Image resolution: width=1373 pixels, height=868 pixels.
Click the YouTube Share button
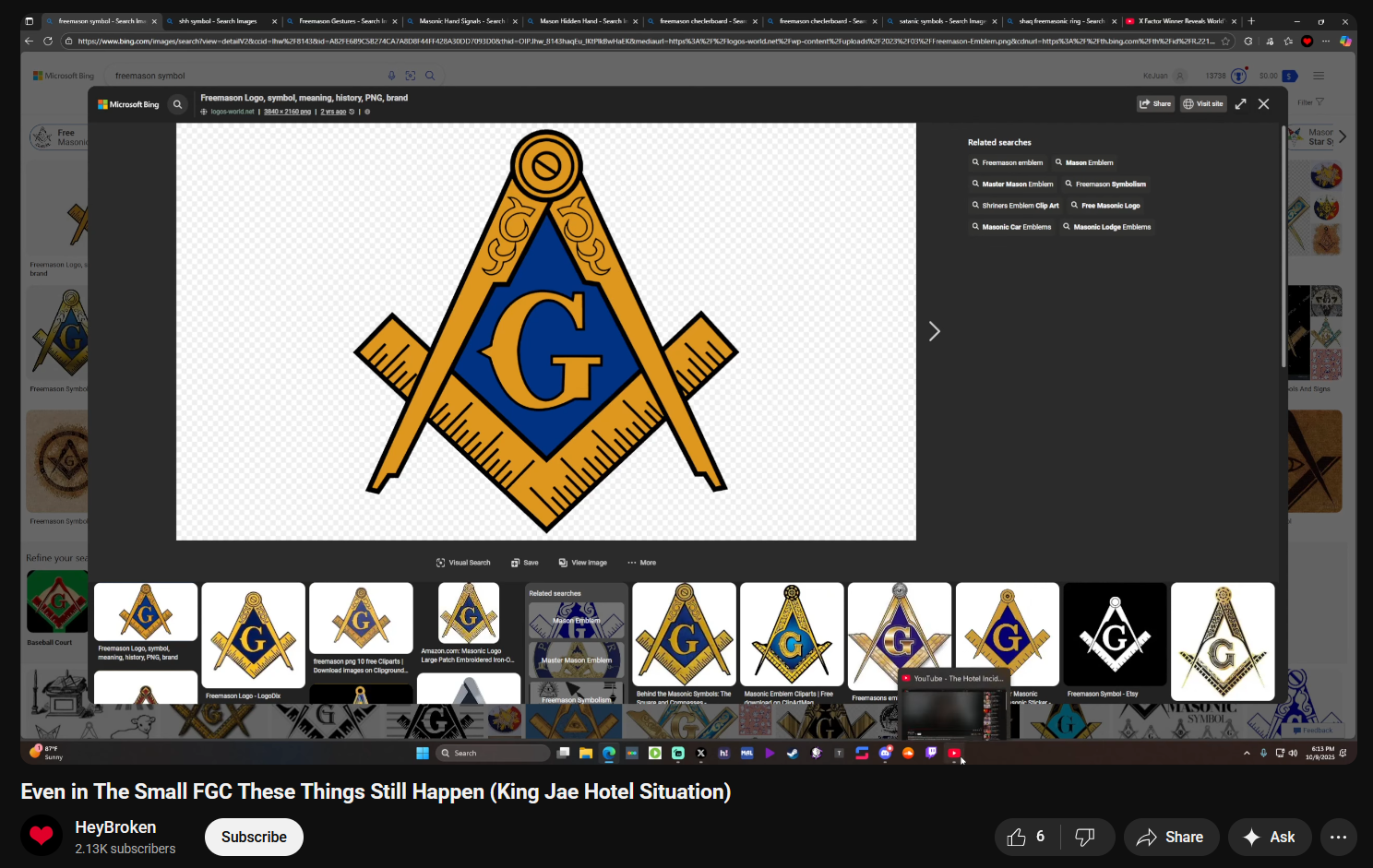click(x=1170, y=837)
